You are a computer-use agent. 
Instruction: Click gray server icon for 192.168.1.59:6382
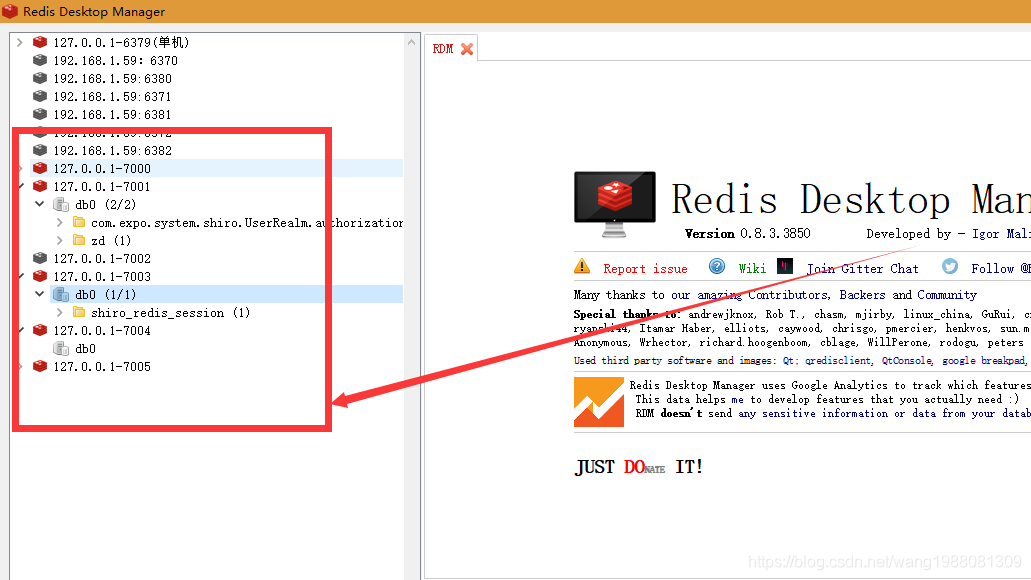[x=40, y=150]
